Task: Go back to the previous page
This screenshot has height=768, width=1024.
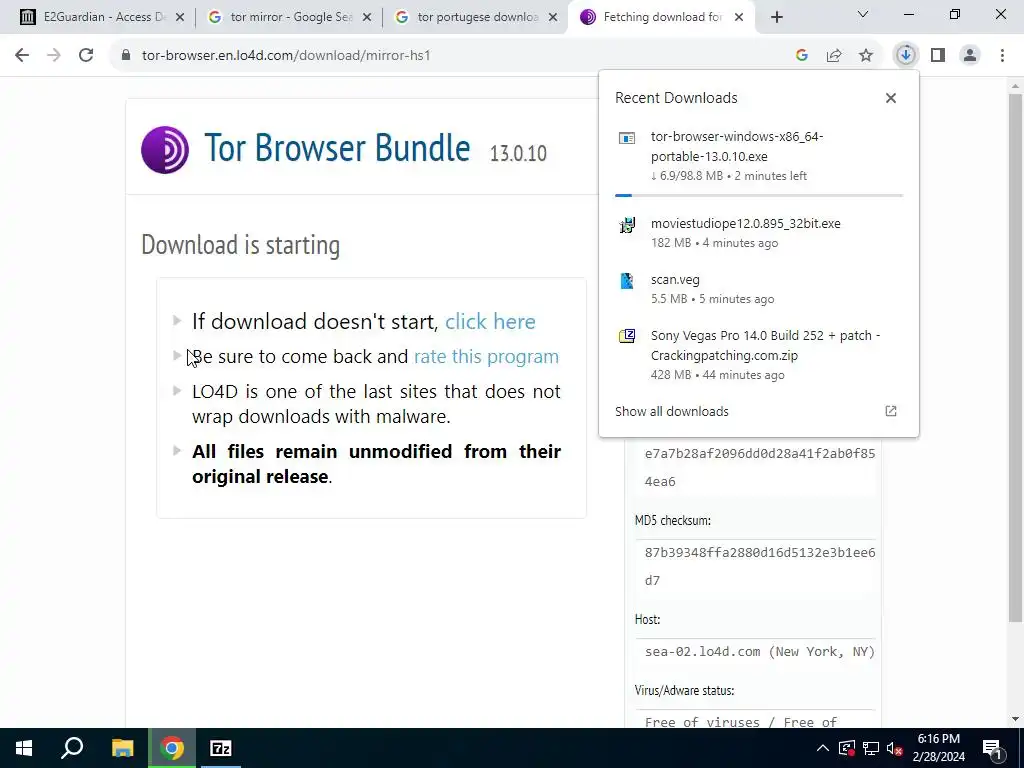Action: pyautogui.click(x=22, y=56)
